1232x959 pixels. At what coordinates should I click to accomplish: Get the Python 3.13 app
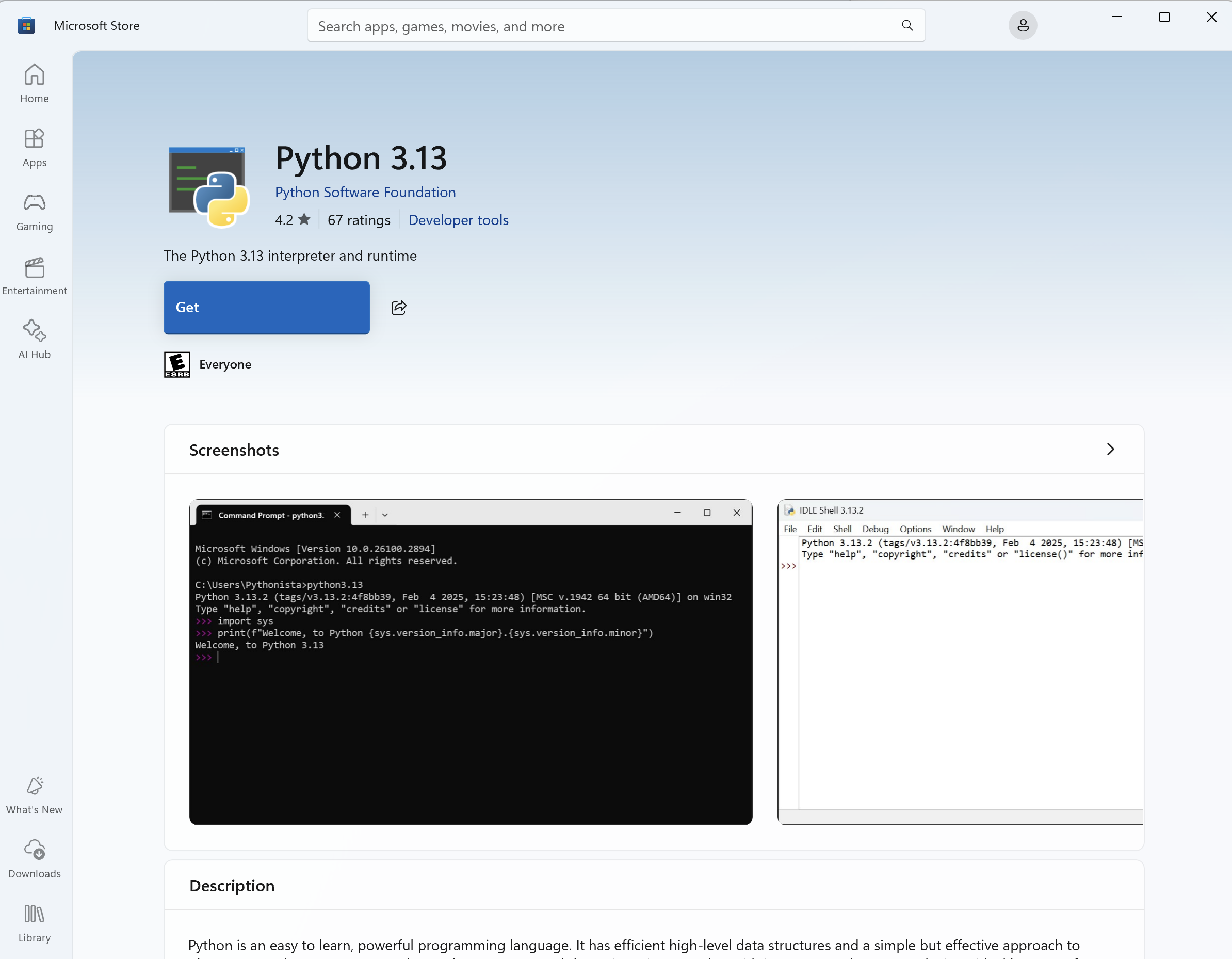click(x=266, y=308)
